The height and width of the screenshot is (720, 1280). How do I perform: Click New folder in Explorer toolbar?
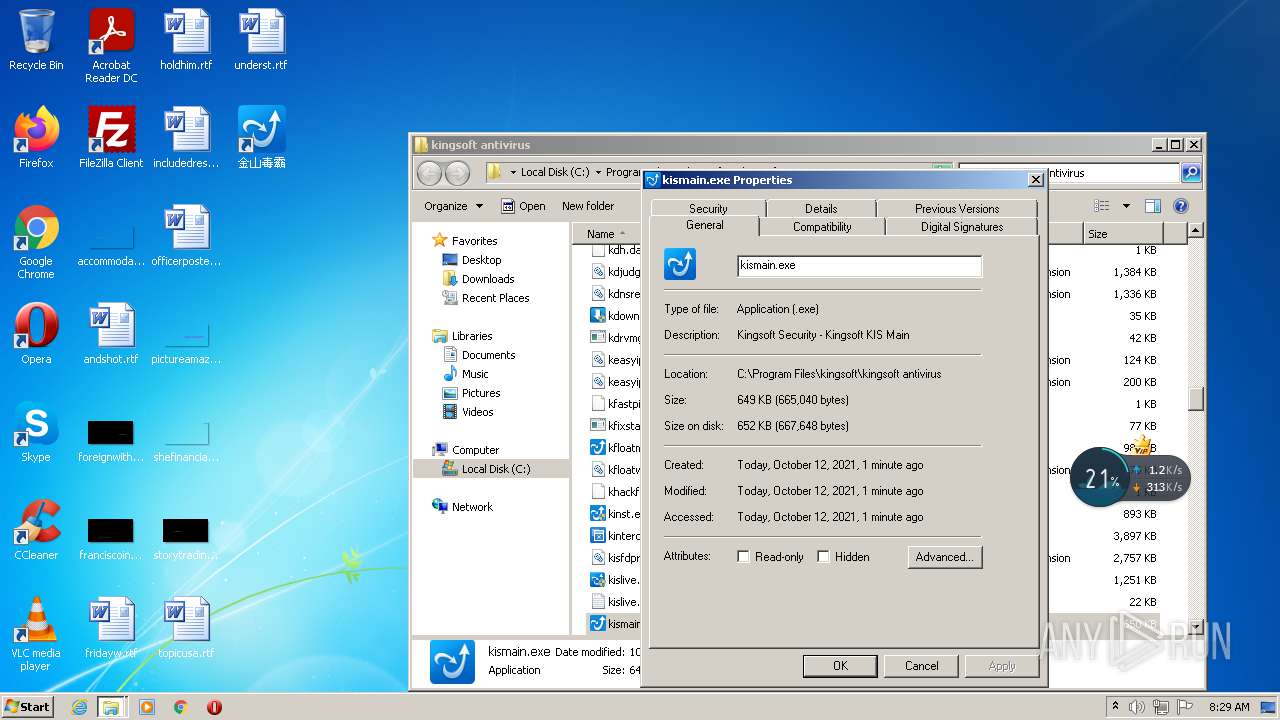(588, 206)
